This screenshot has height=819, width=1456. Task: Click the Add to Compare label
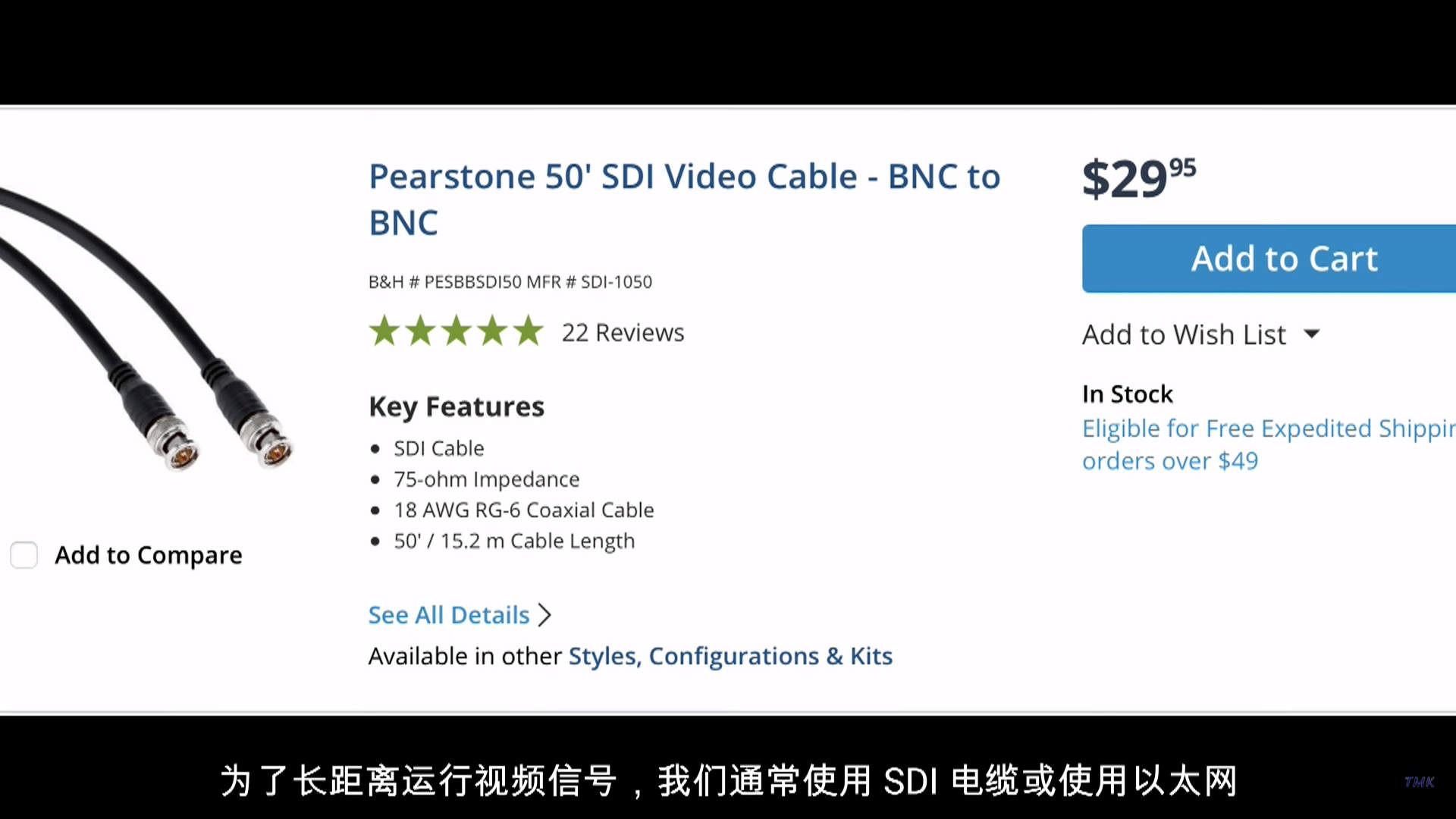(149, 555)
